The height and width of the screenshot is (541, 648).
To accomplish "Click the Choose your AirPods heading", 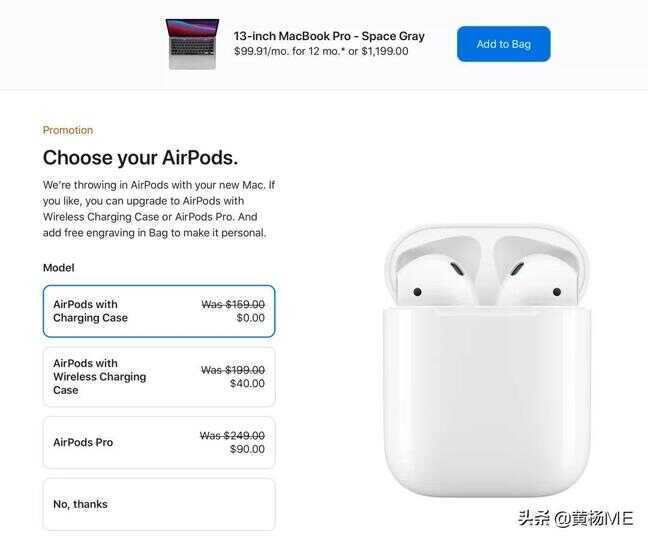I will (141, 158).
